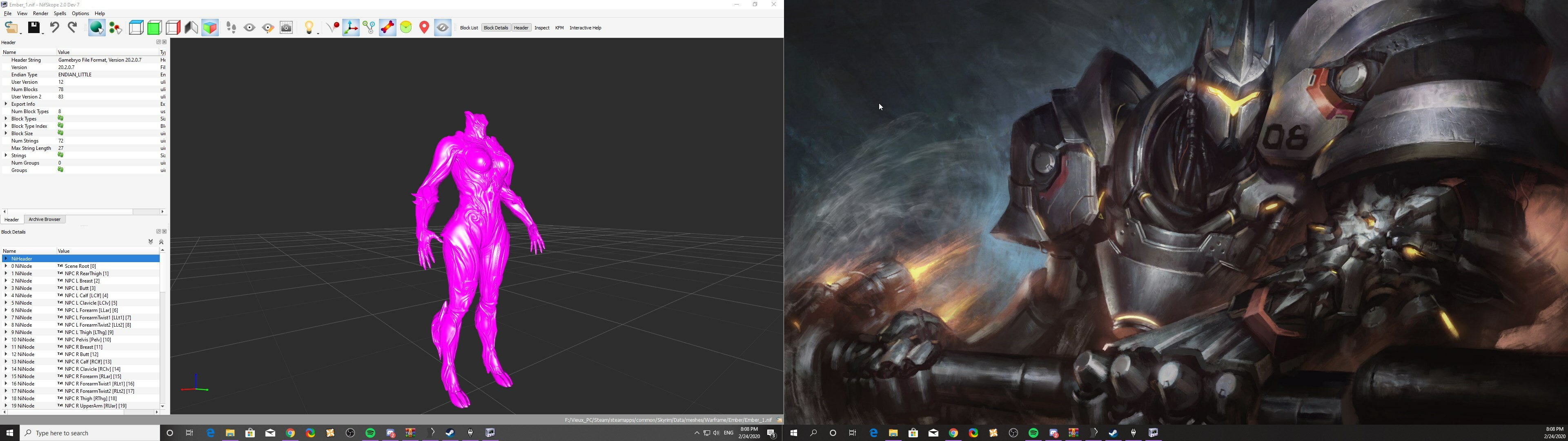The width and height of the screenshot is (1568, 441).
Task: Toggle the Draw Axes icon
Action: (x=351, y=27)
